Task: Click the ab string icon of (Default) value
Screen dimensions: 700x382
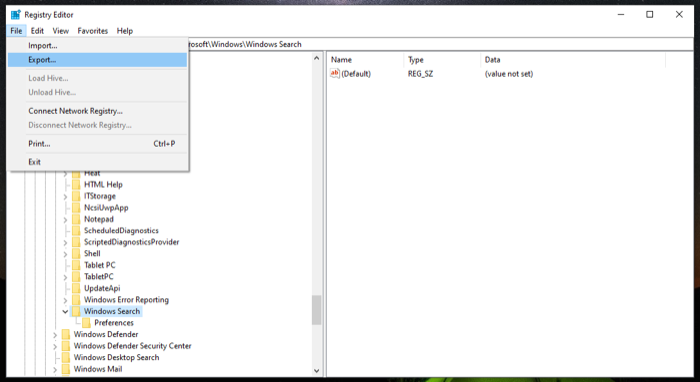Action: 335,74
